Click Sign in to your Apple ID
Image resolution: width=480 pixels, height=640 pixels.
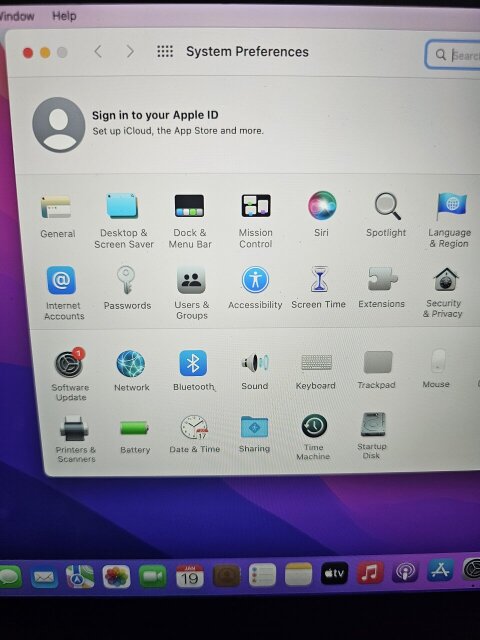click(155, 115)
